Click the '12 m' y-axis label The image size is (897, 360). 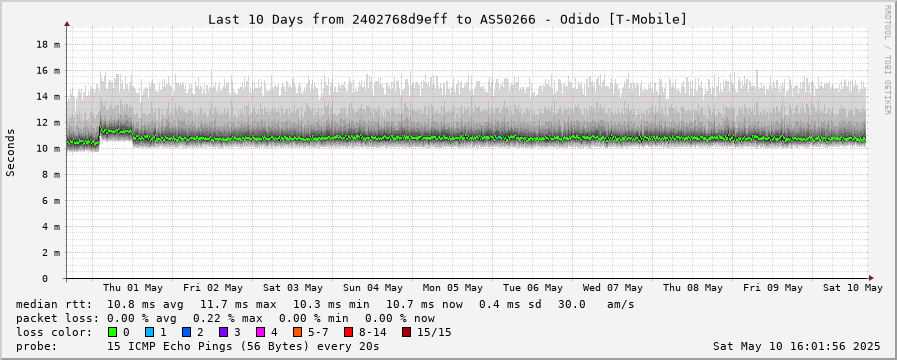click(x=48, y=123)
